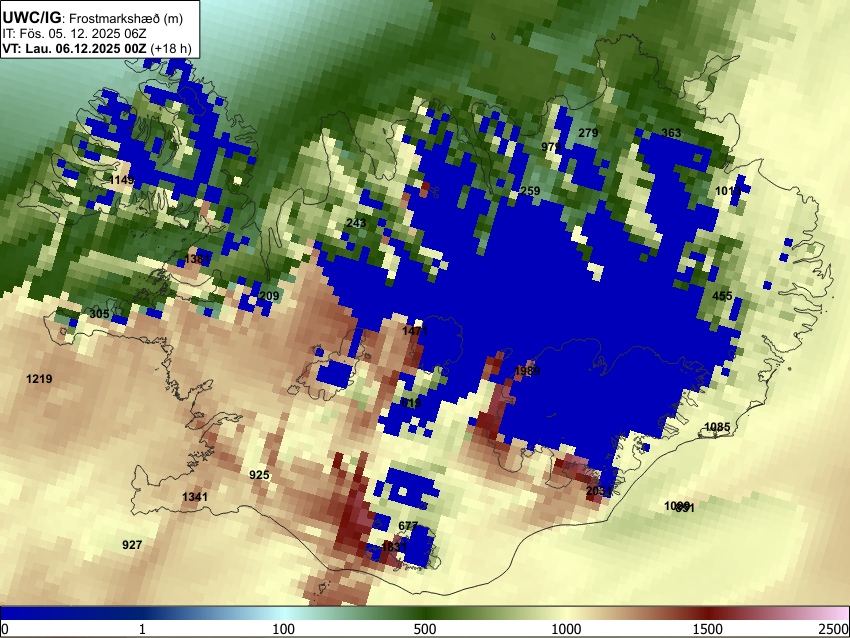Click the title text 'UWC/IG: Frostmarkshæð (m)'

point(93,18)
